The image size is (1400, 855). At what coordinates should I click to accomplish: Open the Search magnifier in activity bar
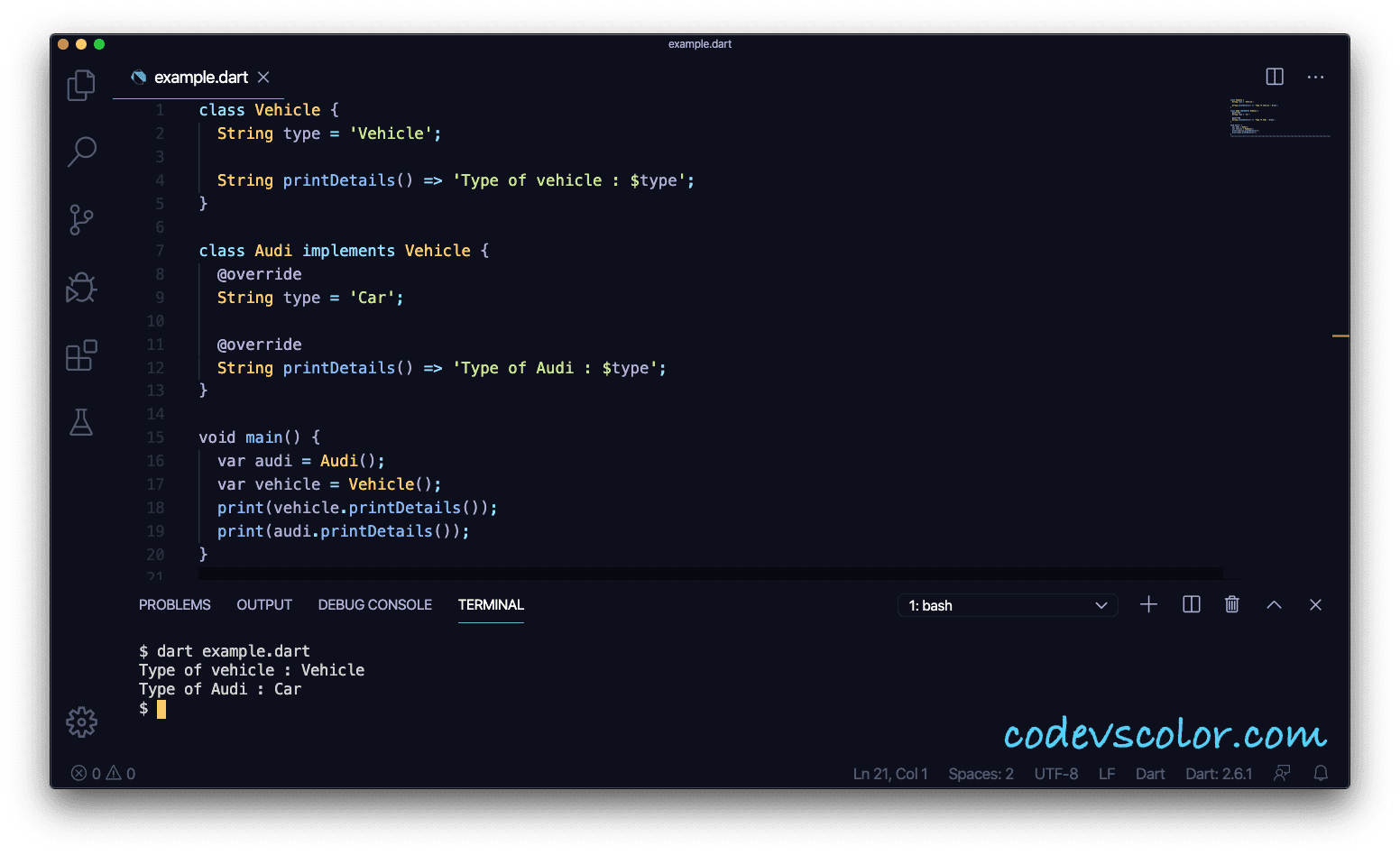coord(81,152)
